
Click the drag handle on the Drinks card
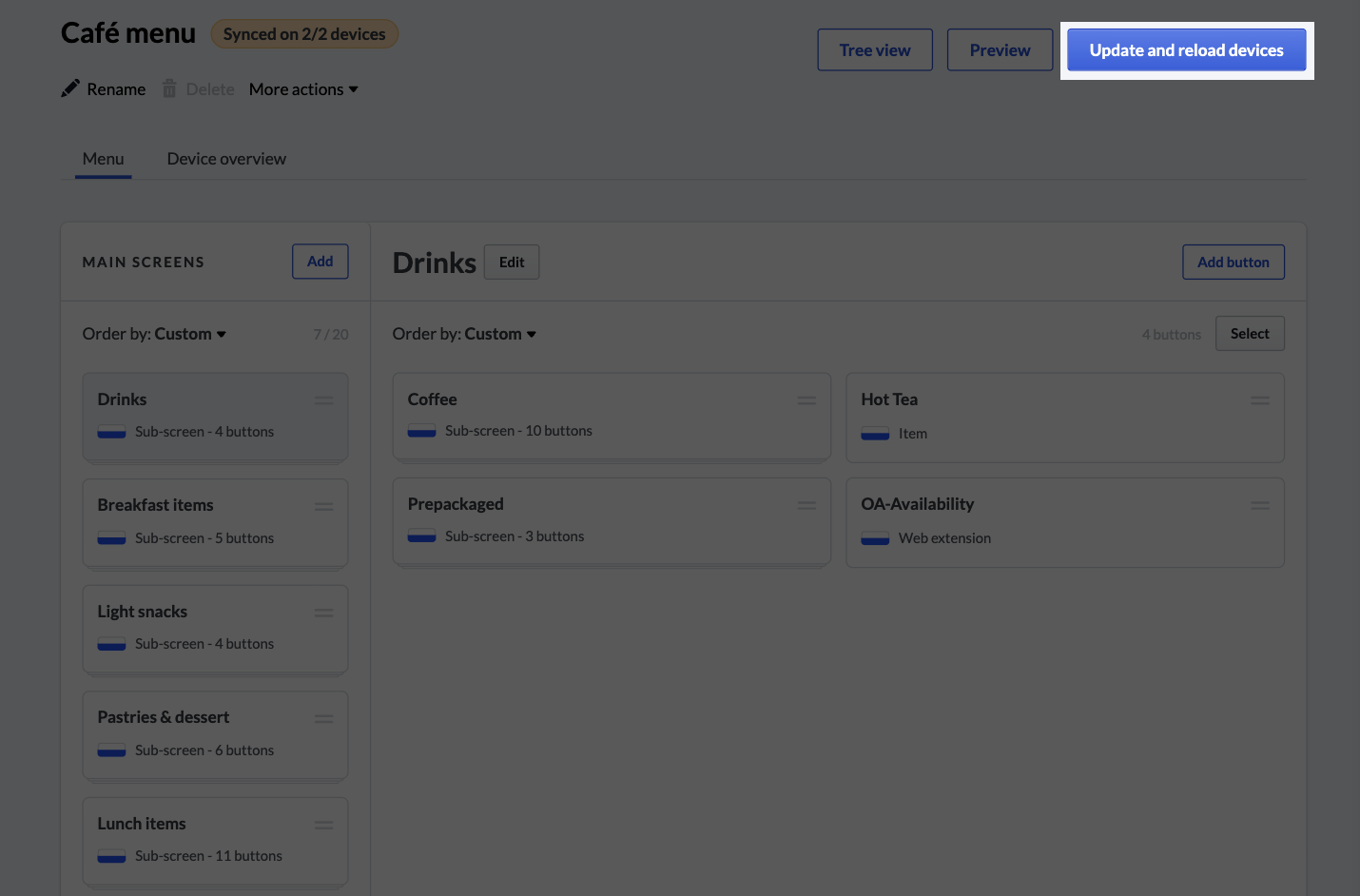click(x=323, y=400)
